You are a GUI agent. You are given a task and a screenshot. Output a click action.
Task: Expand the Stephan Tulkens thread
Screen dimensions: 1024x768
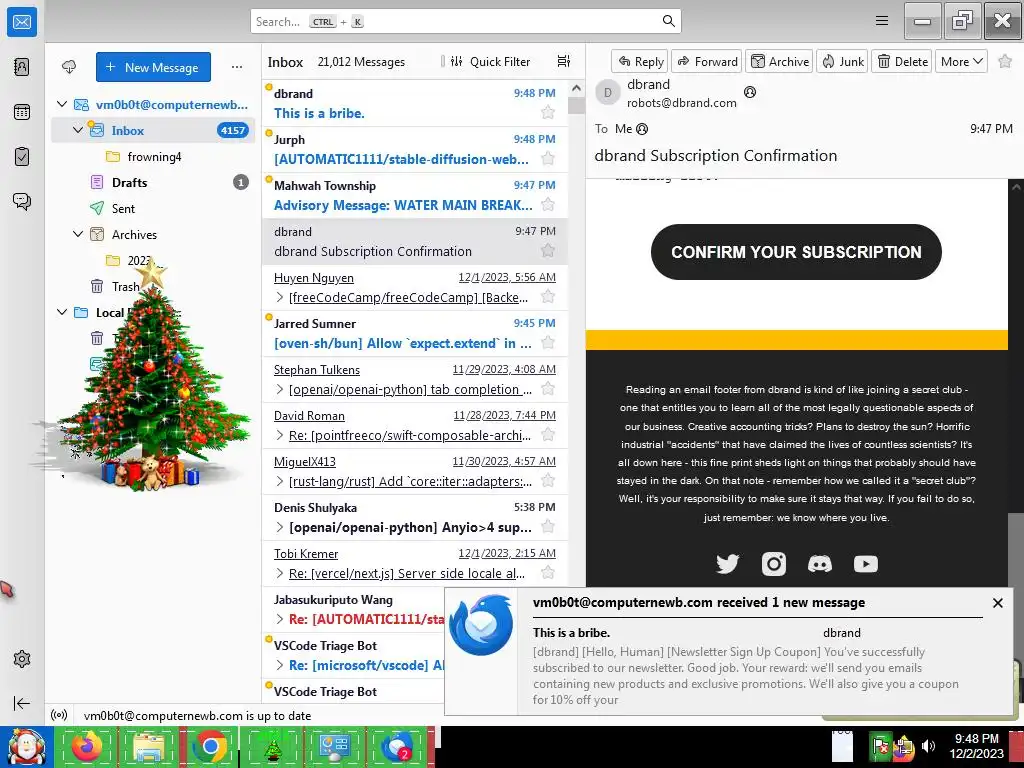[x=280, y=390]
